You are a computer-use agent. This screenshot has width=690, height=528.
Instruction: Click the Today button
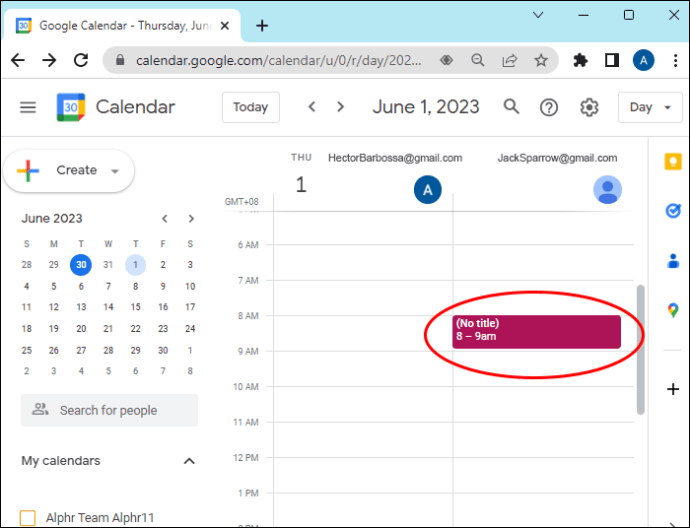(x=250, y=107)
